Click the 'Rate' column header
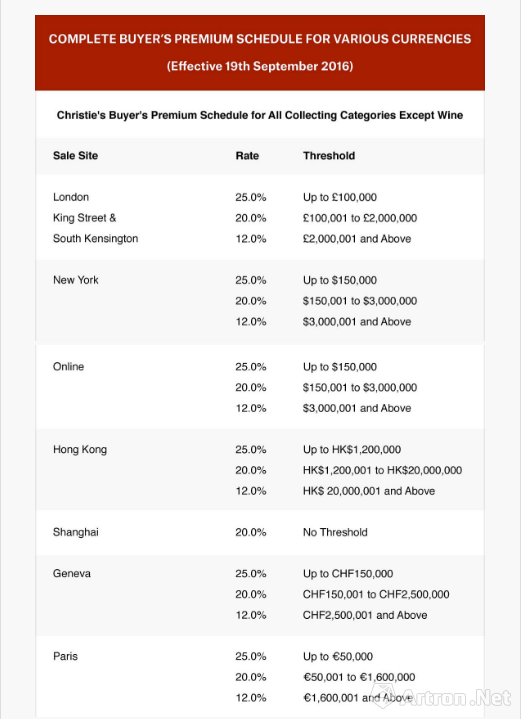Viewport: 521px width, 719px height. tap(247, 155)
